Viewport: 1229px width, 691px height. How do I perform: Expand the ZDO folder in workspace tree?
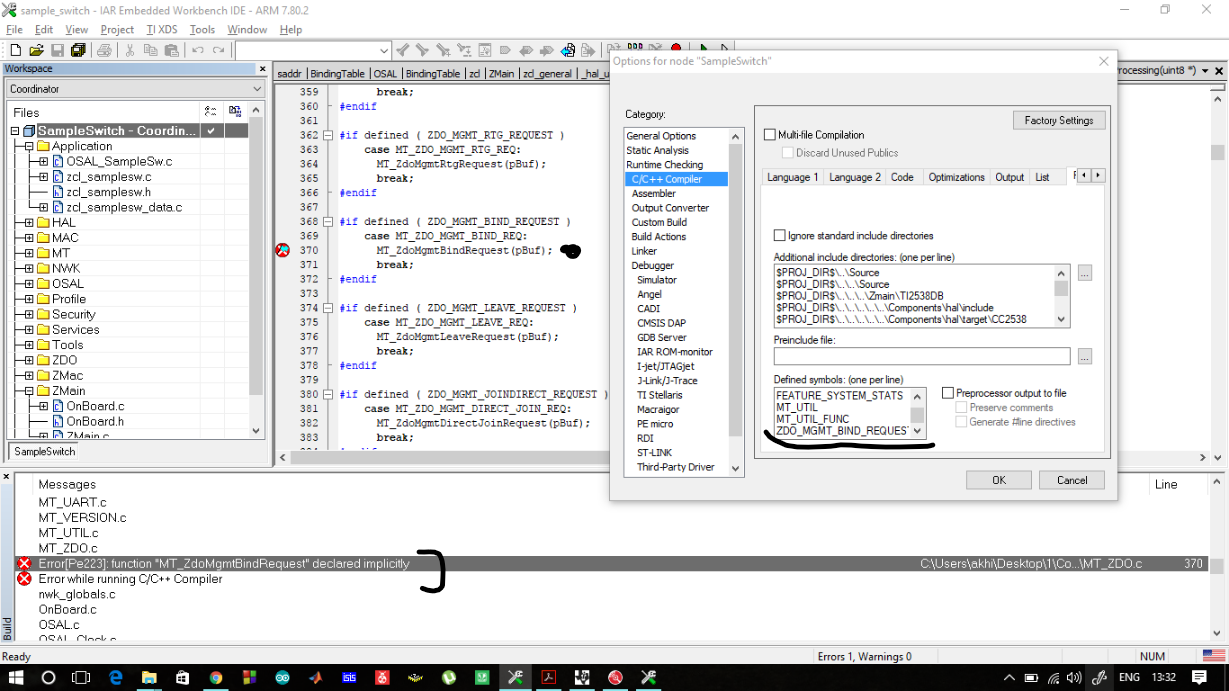(29, 360)
